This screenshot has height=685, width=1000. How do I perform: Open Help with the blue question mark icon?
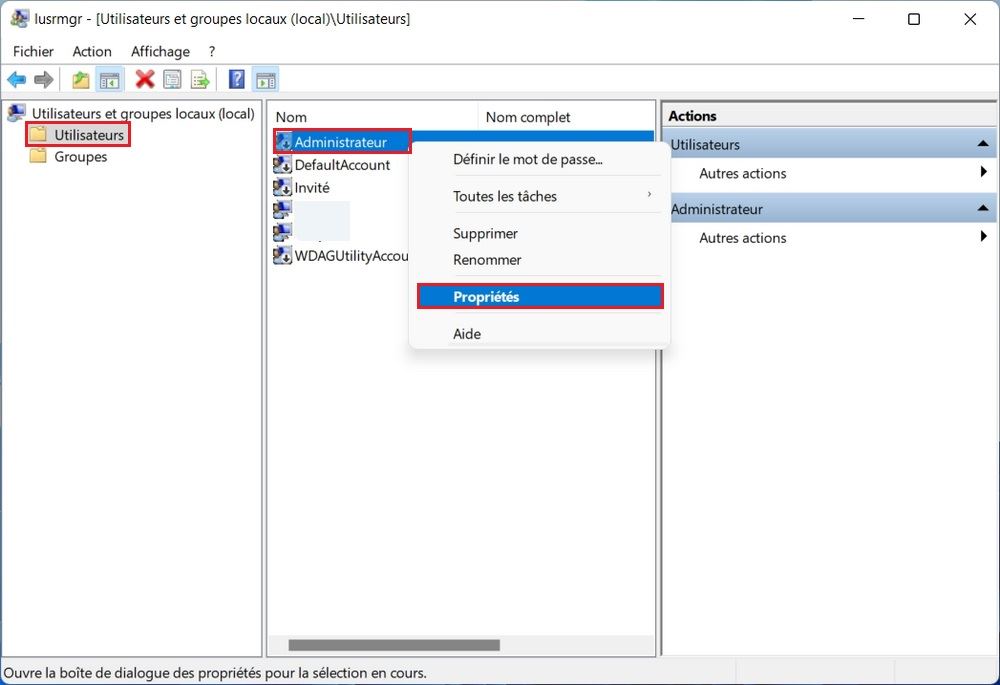(x=237, y=80)
